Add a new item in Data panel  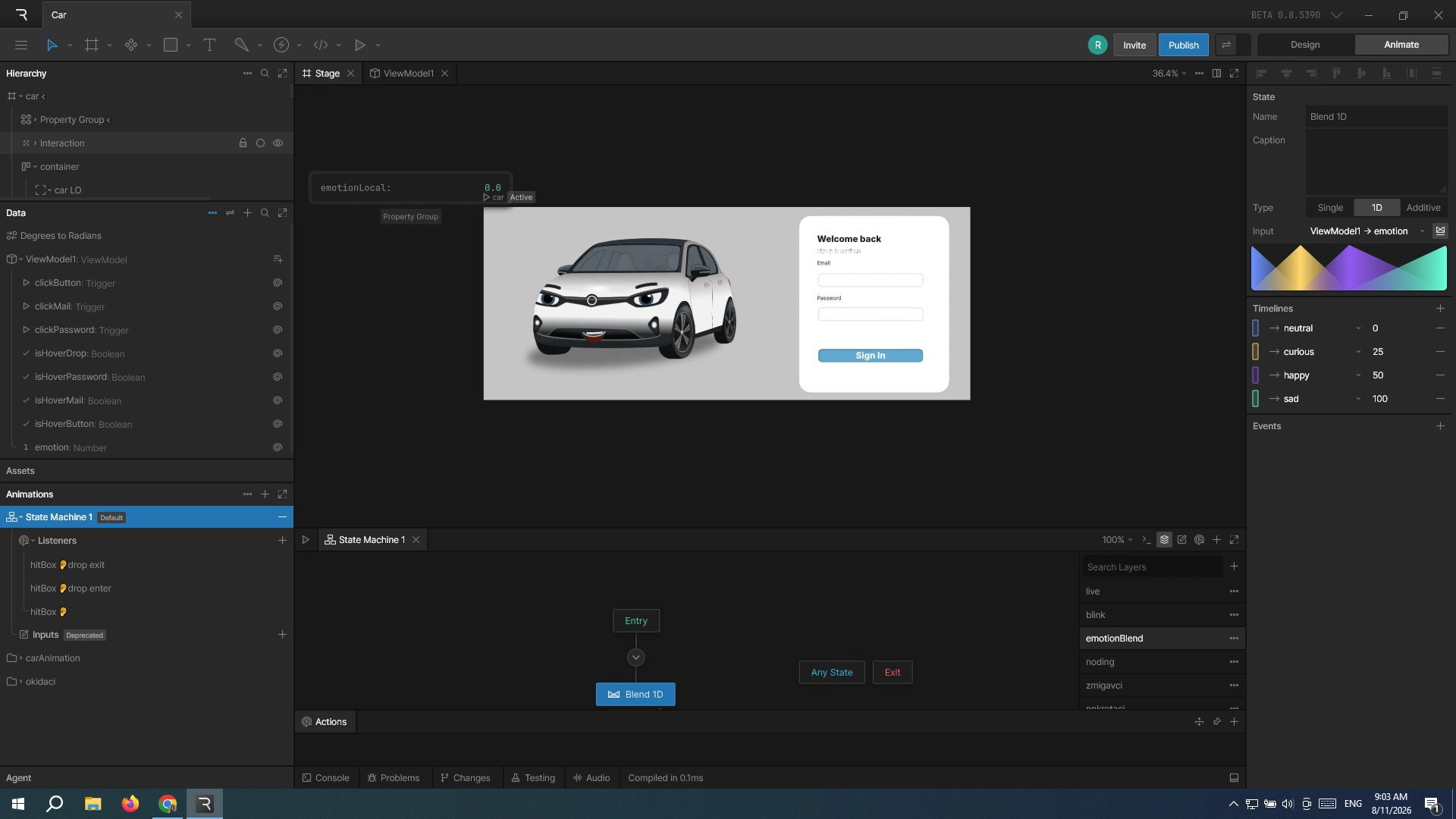pos(247,213)
